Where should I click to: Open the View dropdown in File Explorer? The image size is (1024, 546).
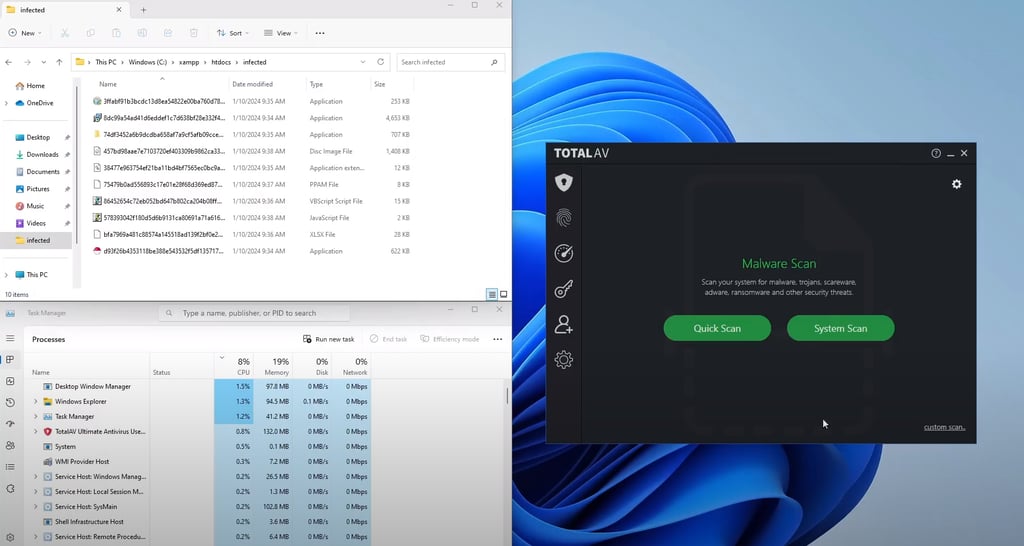(281, 33)
